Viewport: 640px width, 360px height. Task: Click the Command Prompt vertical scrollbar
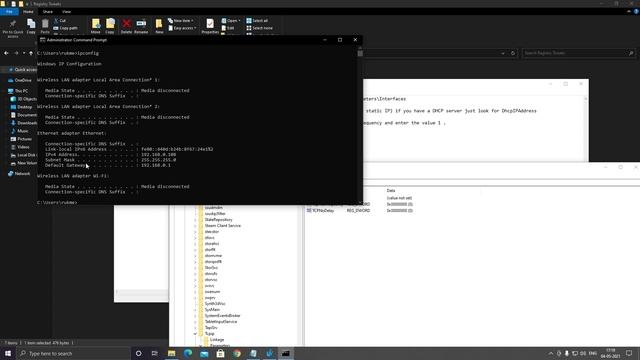pos(360,124)
